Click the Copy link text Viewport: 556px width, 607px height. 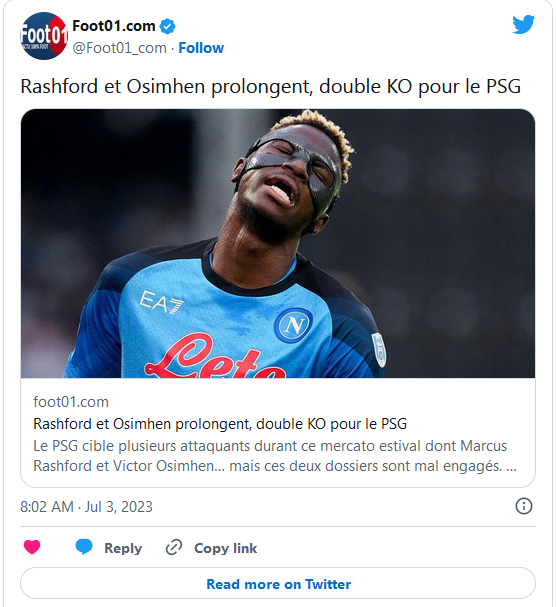coord(225,548)
